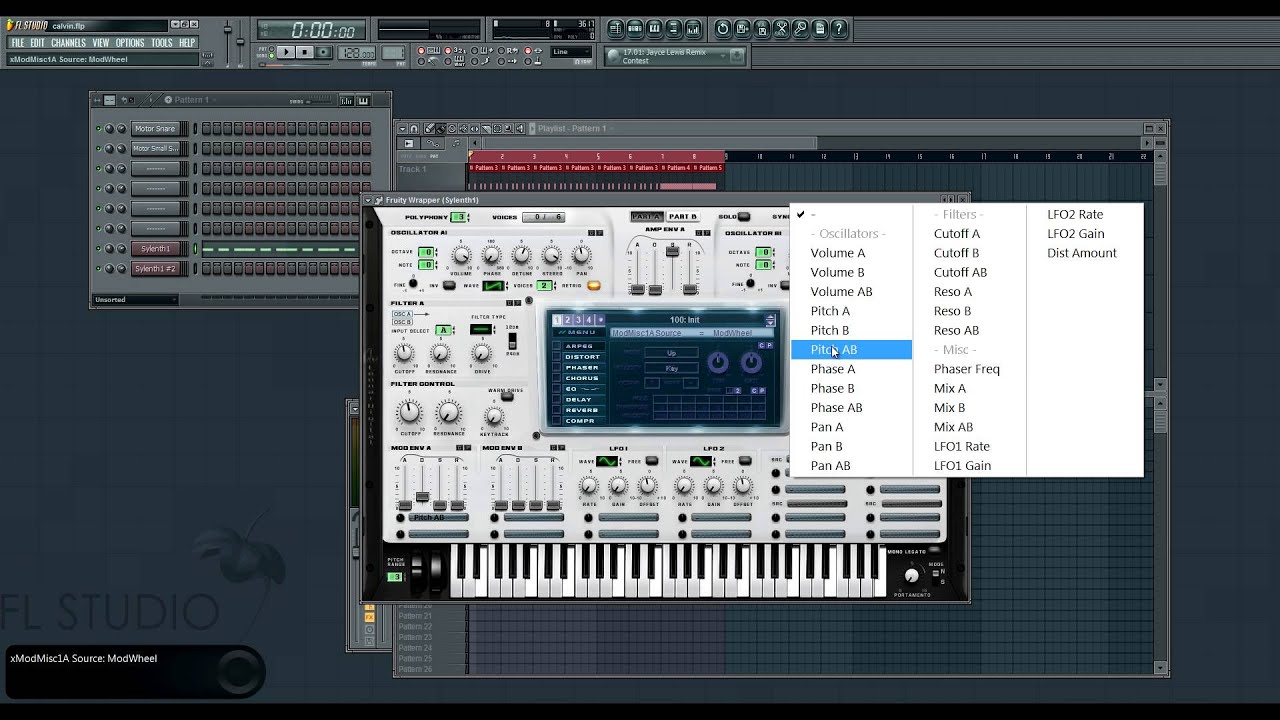Screen dimensions: 1280x720
Task: Change the LFO 1 WAVE selector
Action: coord(607,462)
